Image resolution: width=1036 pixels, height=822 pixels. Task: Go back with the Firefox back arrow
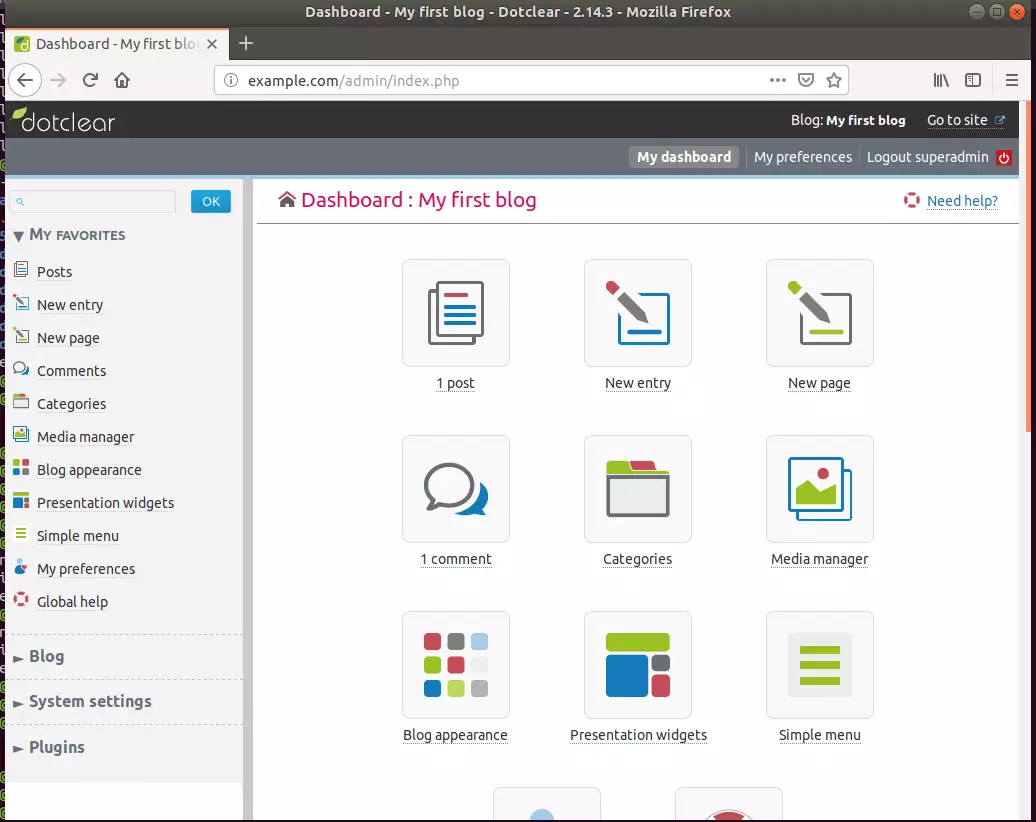(25, 81)
